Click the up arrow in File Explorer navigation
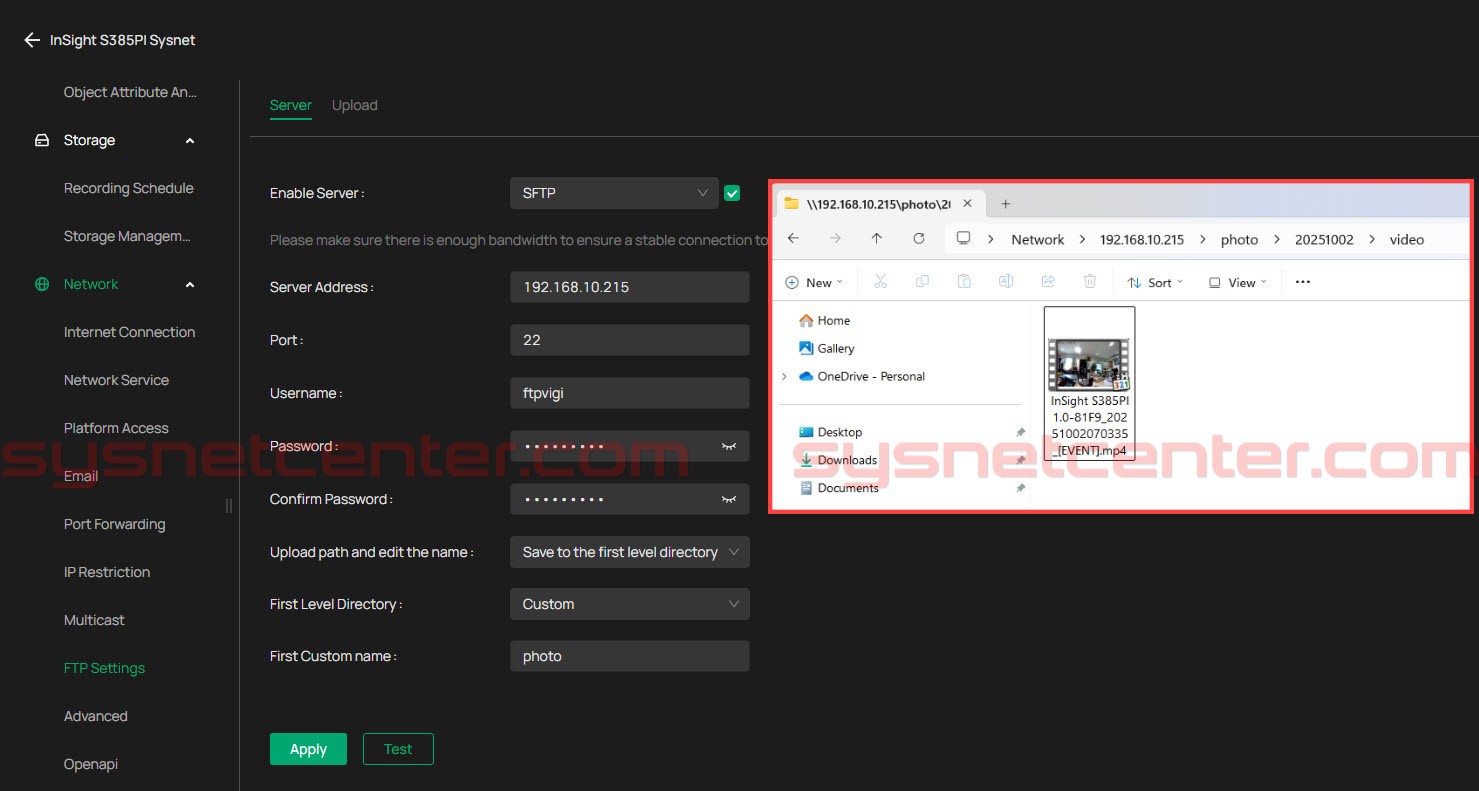 point(877,239)
